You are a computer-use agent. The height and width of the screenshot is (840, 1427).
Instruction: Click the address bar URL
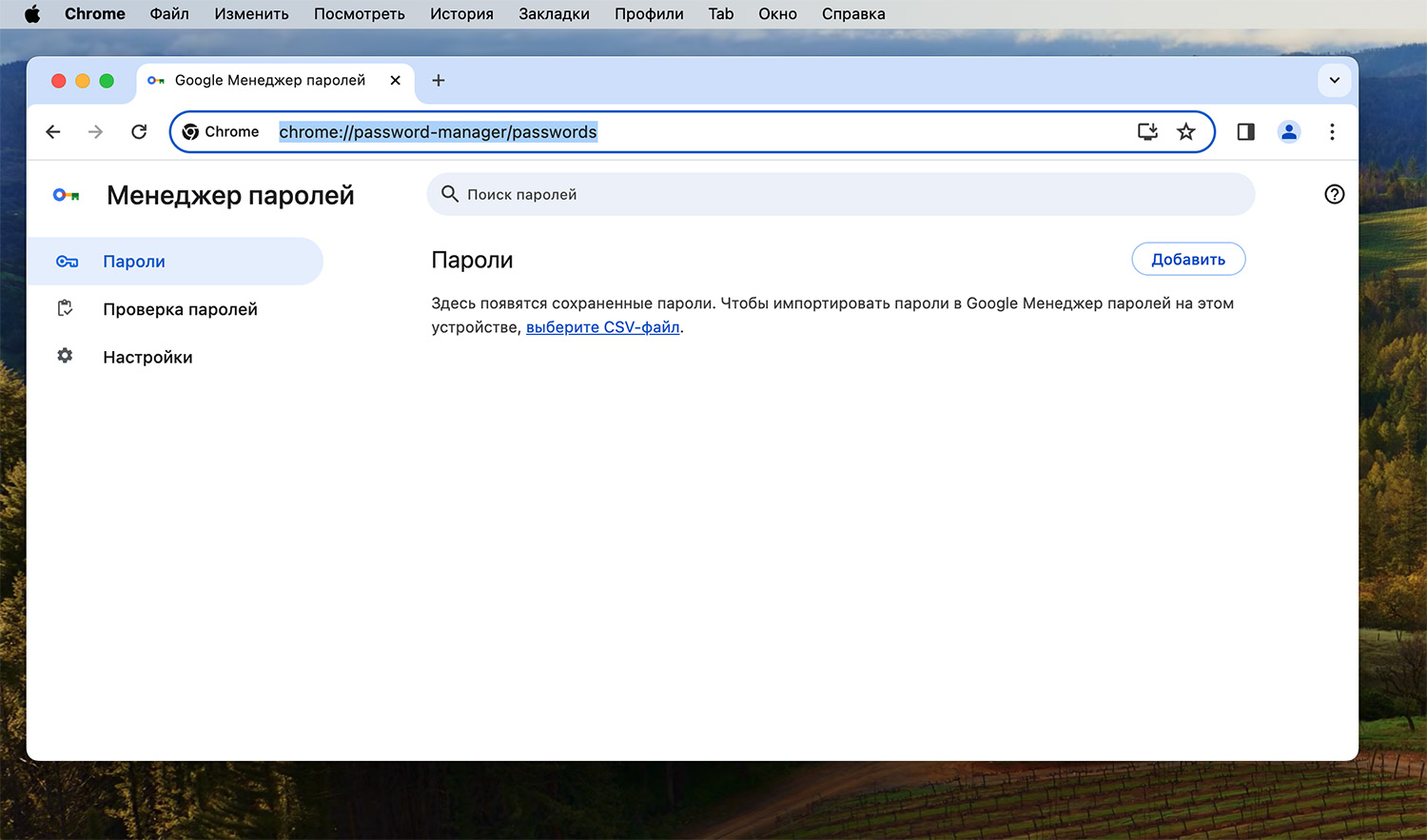point(438,132)
